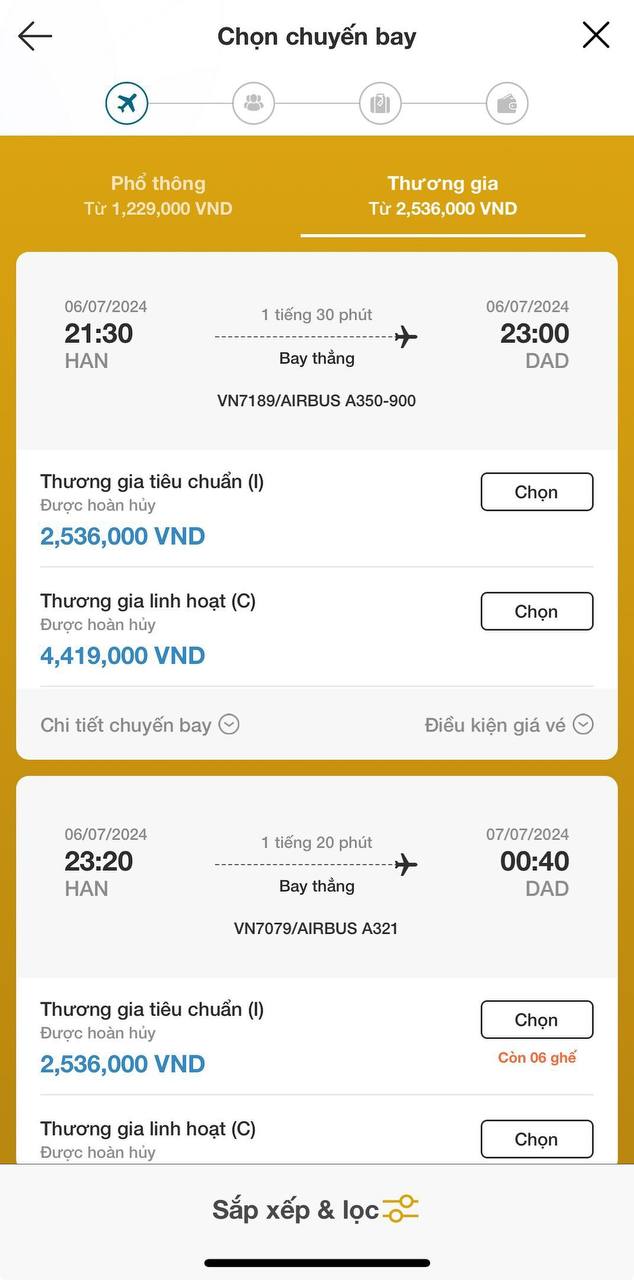This screenshot has width=634, height=1280.
Task: Click the airplane icon on the 21:30 flight
Action: pos(404,337)
